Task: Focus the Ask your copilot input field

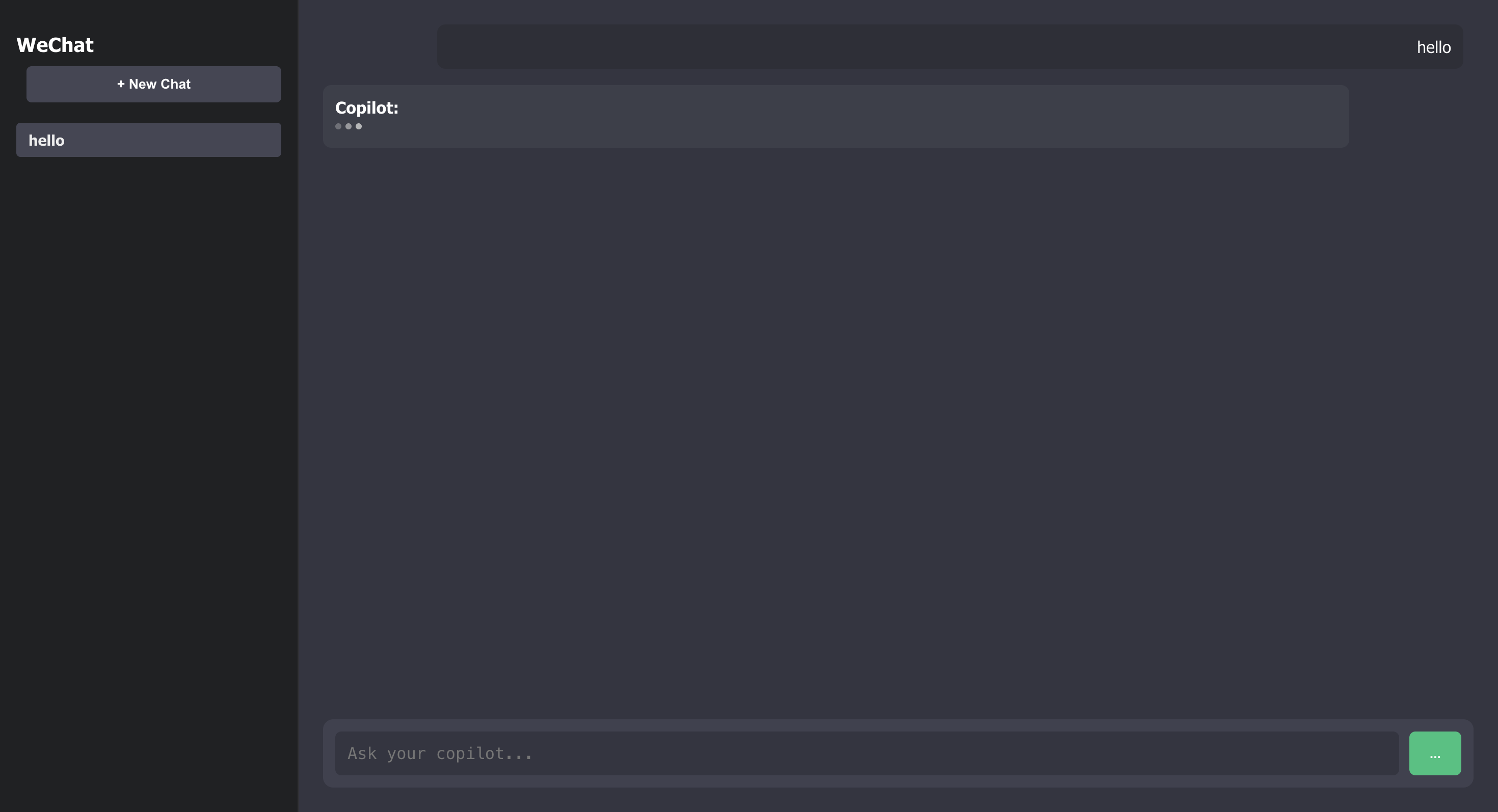Action: click(867, 753)
